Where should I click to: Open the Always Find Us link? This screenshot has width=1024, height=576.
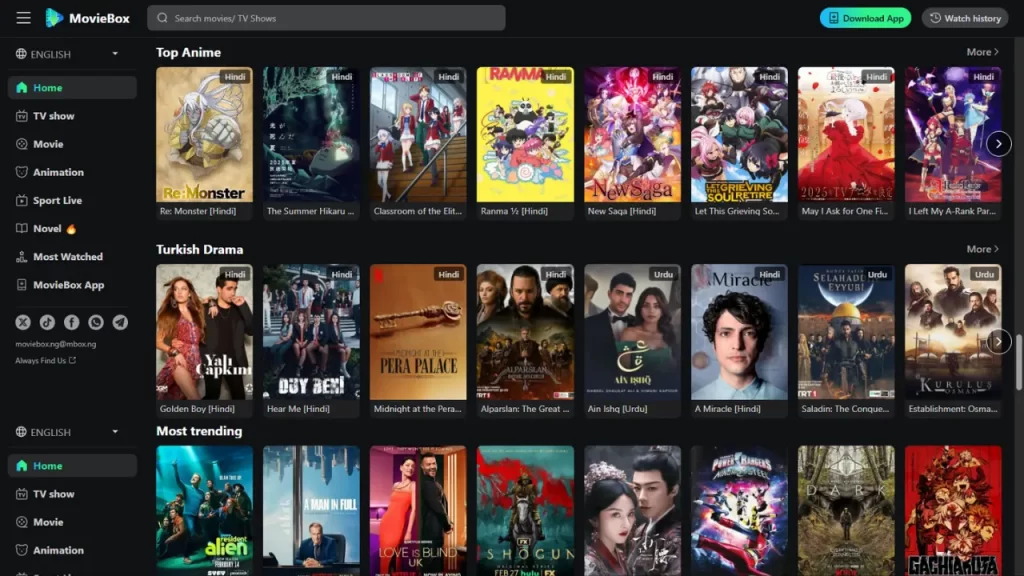[x=46, y=360]
